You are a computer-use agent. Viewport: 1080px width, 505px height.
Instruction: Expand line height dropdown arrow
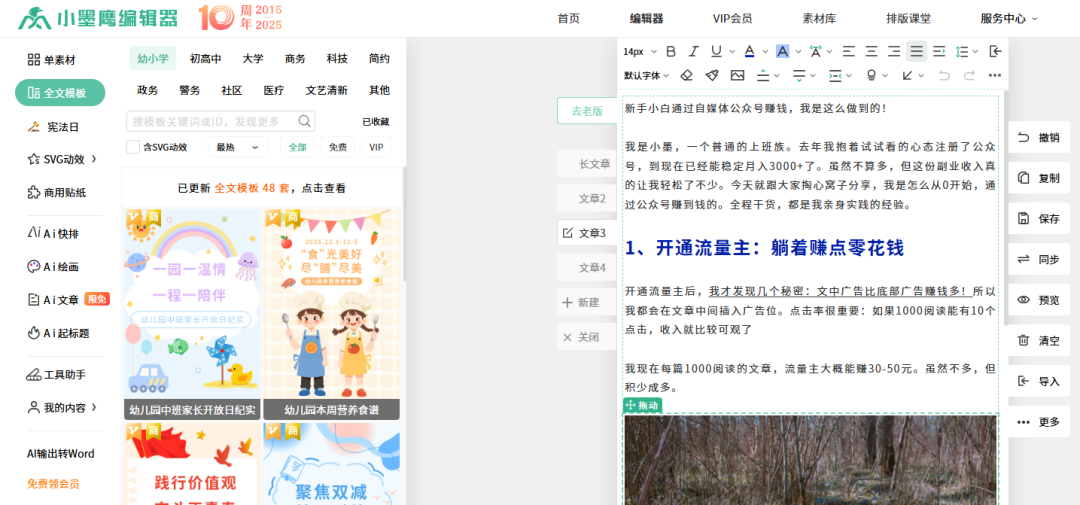coord(976,51)
